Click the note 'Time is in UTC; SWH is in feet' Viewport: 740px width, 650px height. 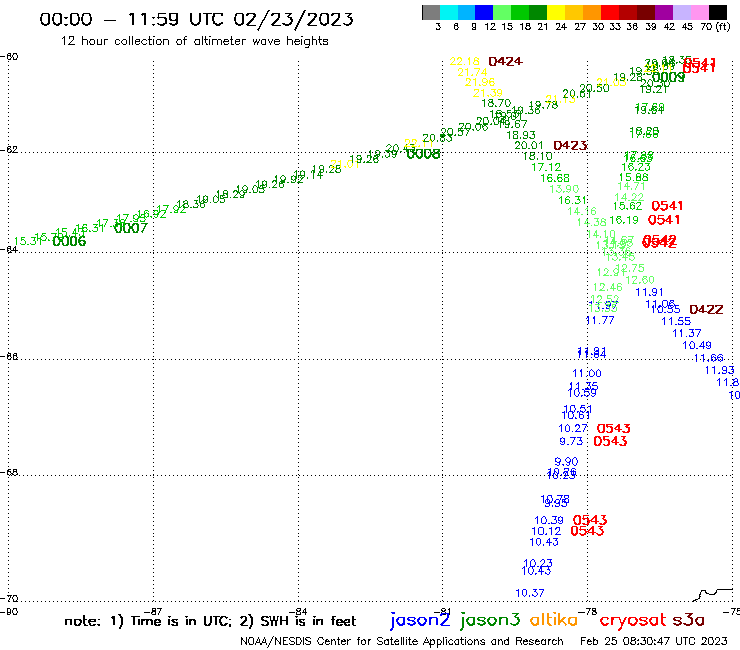click(210, 621)
